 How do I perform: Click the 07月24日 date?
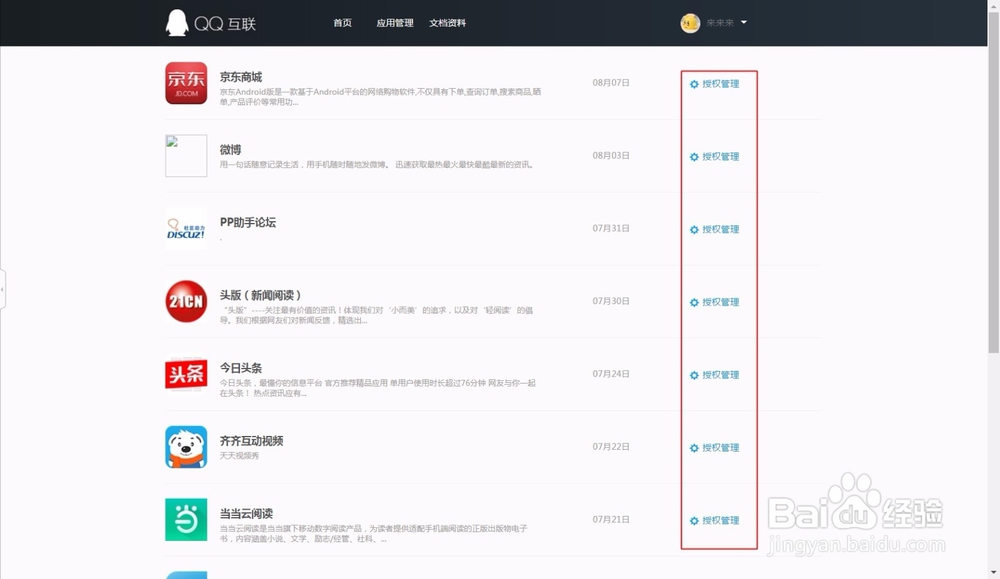[x=611, y=373]
